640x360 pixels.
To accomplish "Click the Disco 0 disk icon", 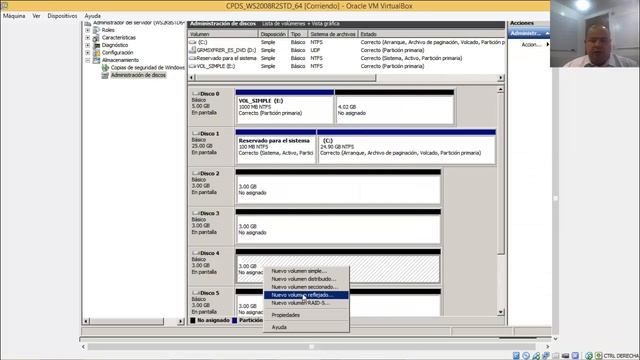I will (x=196, y=93).
